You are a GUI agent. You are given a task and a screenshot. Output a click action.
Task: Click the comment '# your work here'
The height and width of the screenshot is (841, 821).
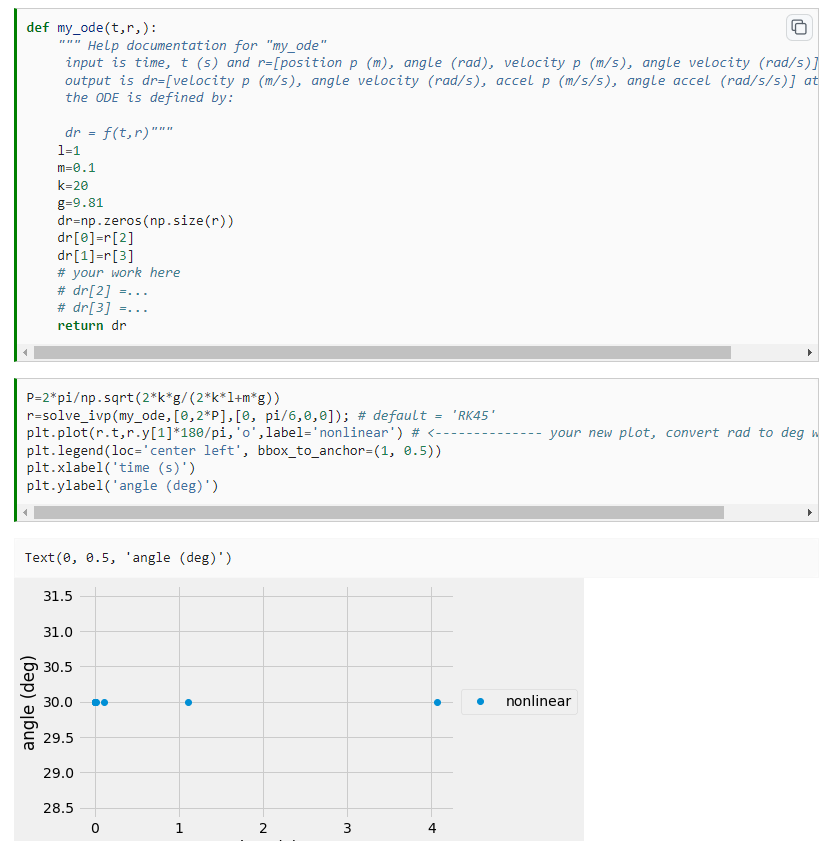(x=119, y=273)
